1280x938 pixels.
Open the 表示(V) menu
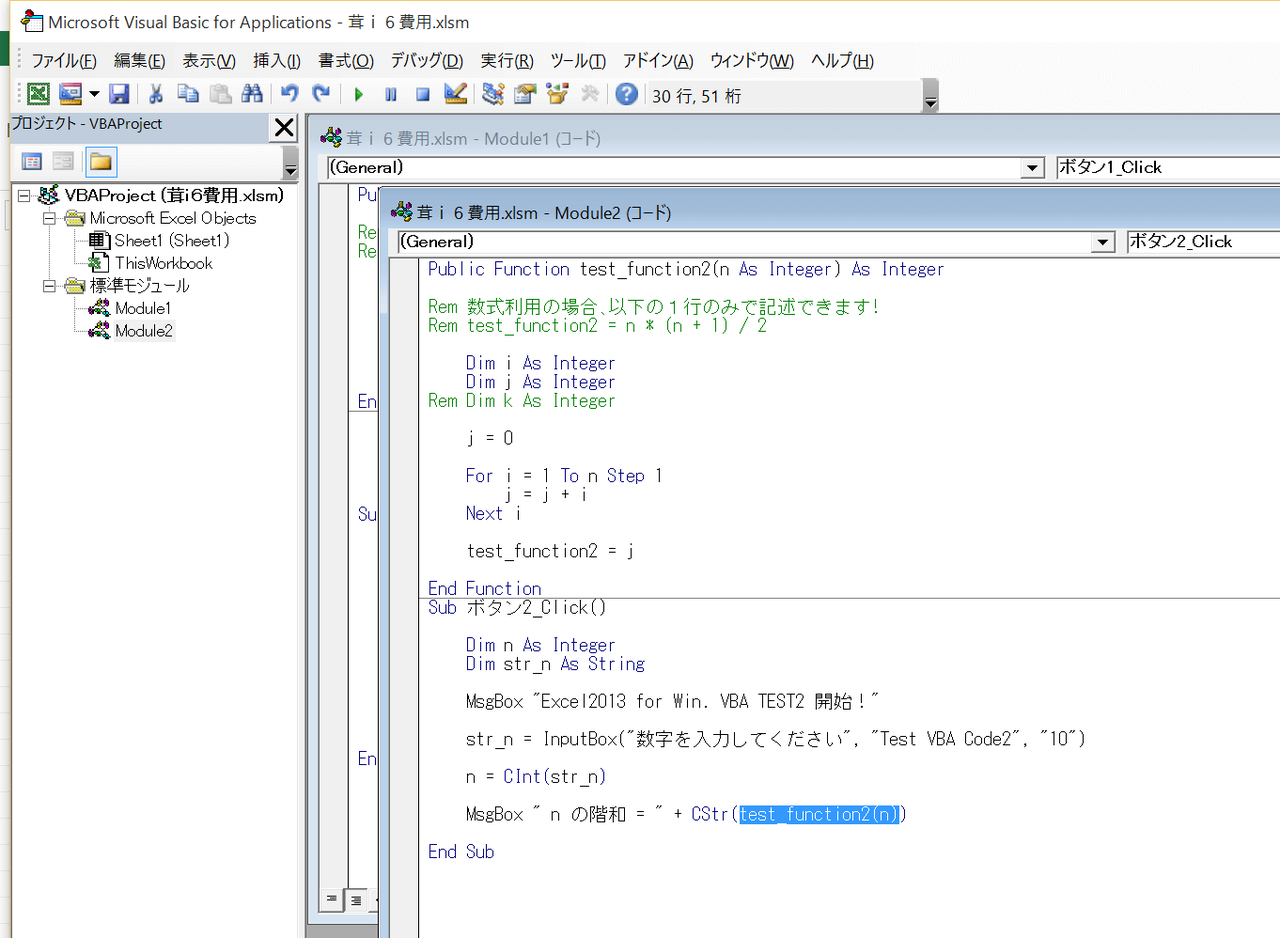[209, 61]
